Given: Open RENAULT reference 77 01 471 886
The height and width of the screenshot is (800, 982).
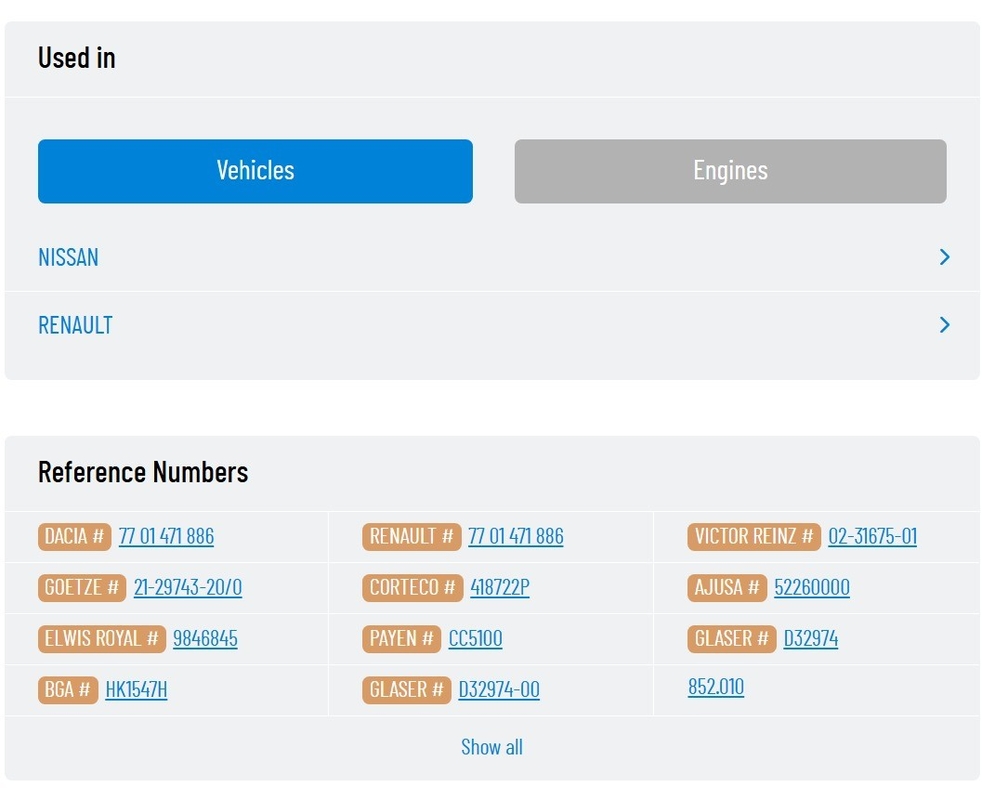Looking at the screenshot, I should (x=515, y=536).
